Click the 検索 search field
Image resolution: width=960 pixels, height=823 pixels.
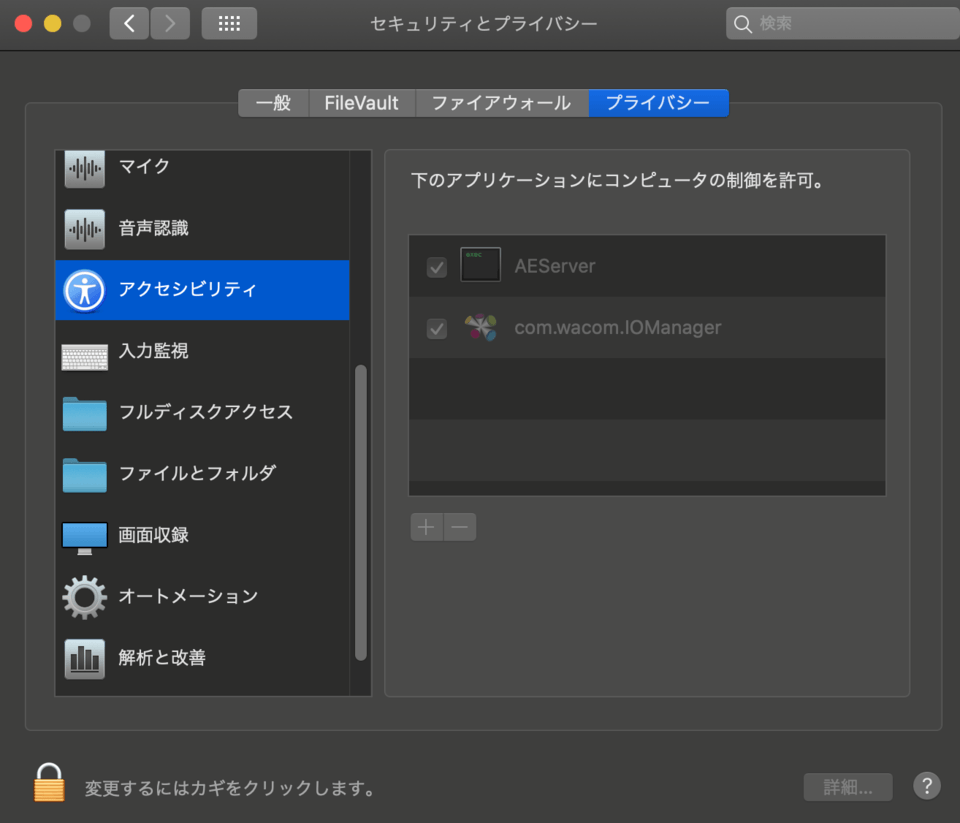coord(841,22)
